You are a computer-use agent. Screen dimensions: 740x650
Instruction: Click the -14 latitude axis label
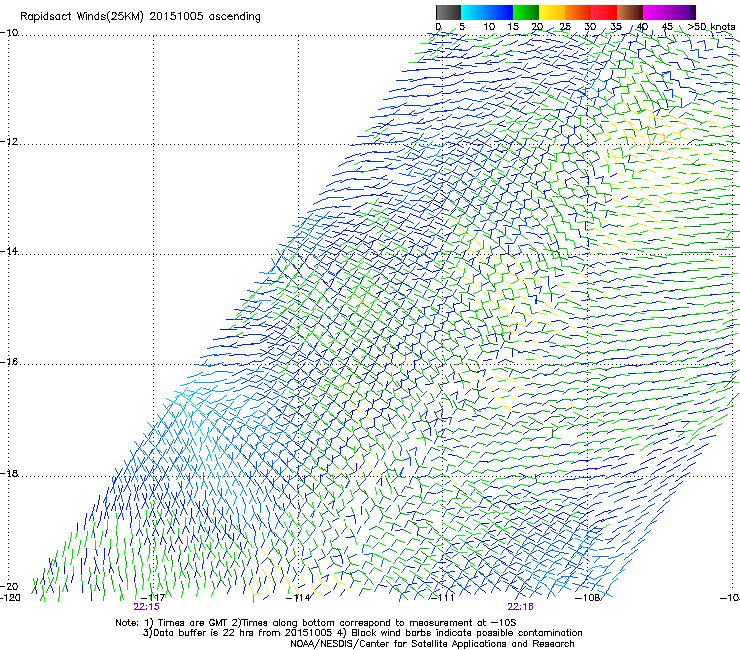(x=9, y=251)
